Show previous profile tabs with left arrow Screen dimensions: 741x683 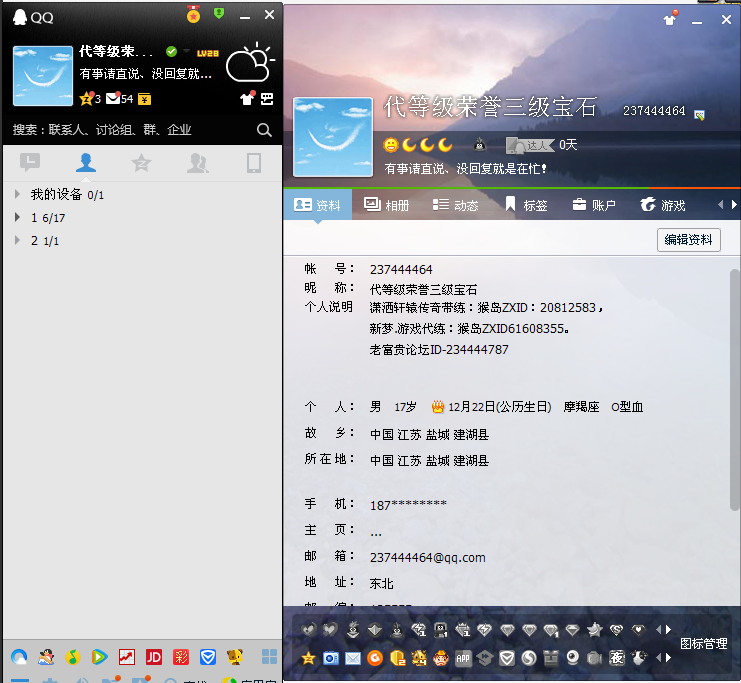pyautogui.click(x=721, y=205)
